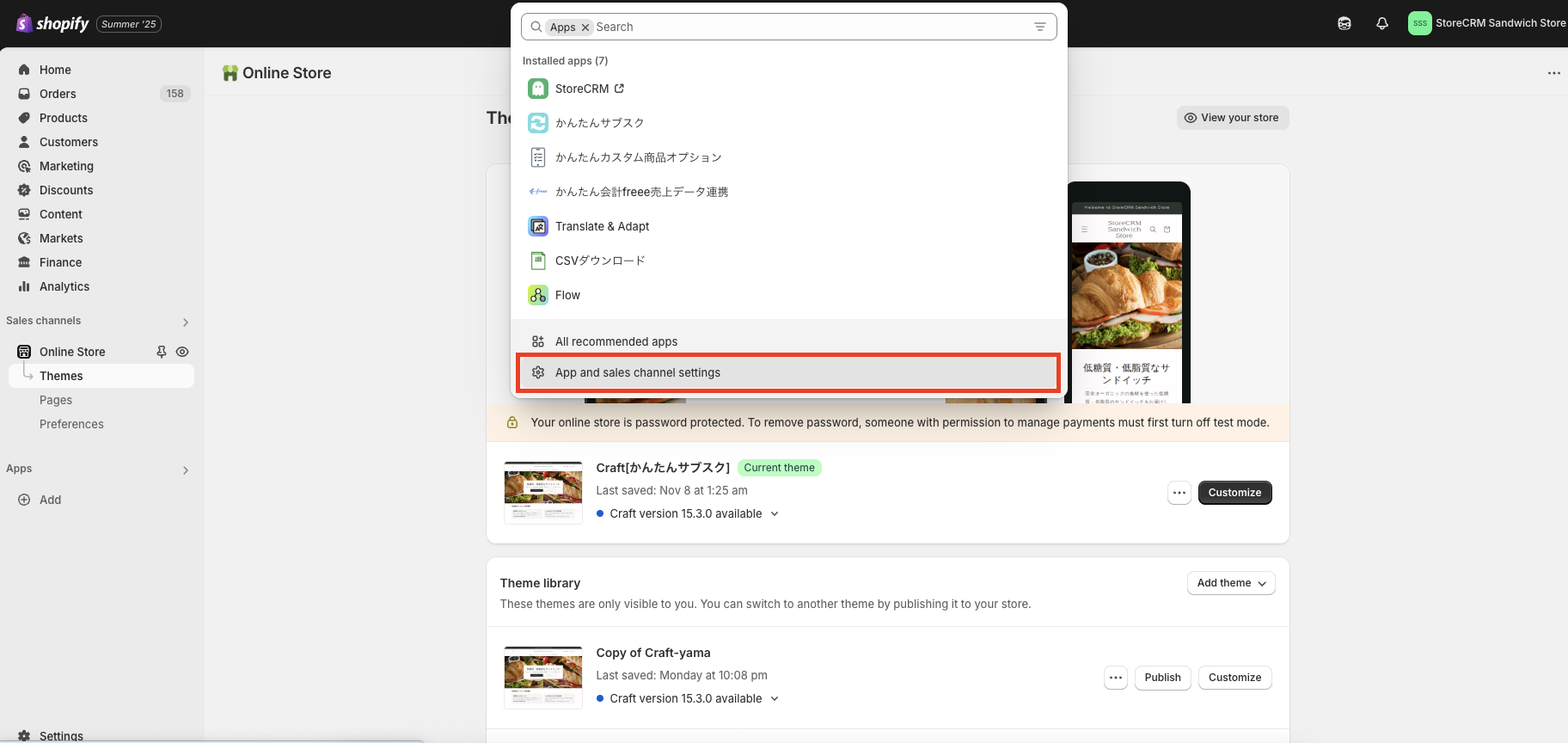Select Themes in sidebar

point(101,376)
